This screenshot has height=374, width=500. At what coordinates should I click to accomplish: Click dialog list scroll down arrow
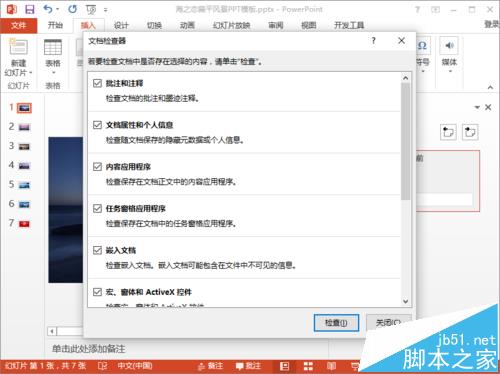point(405,301)
